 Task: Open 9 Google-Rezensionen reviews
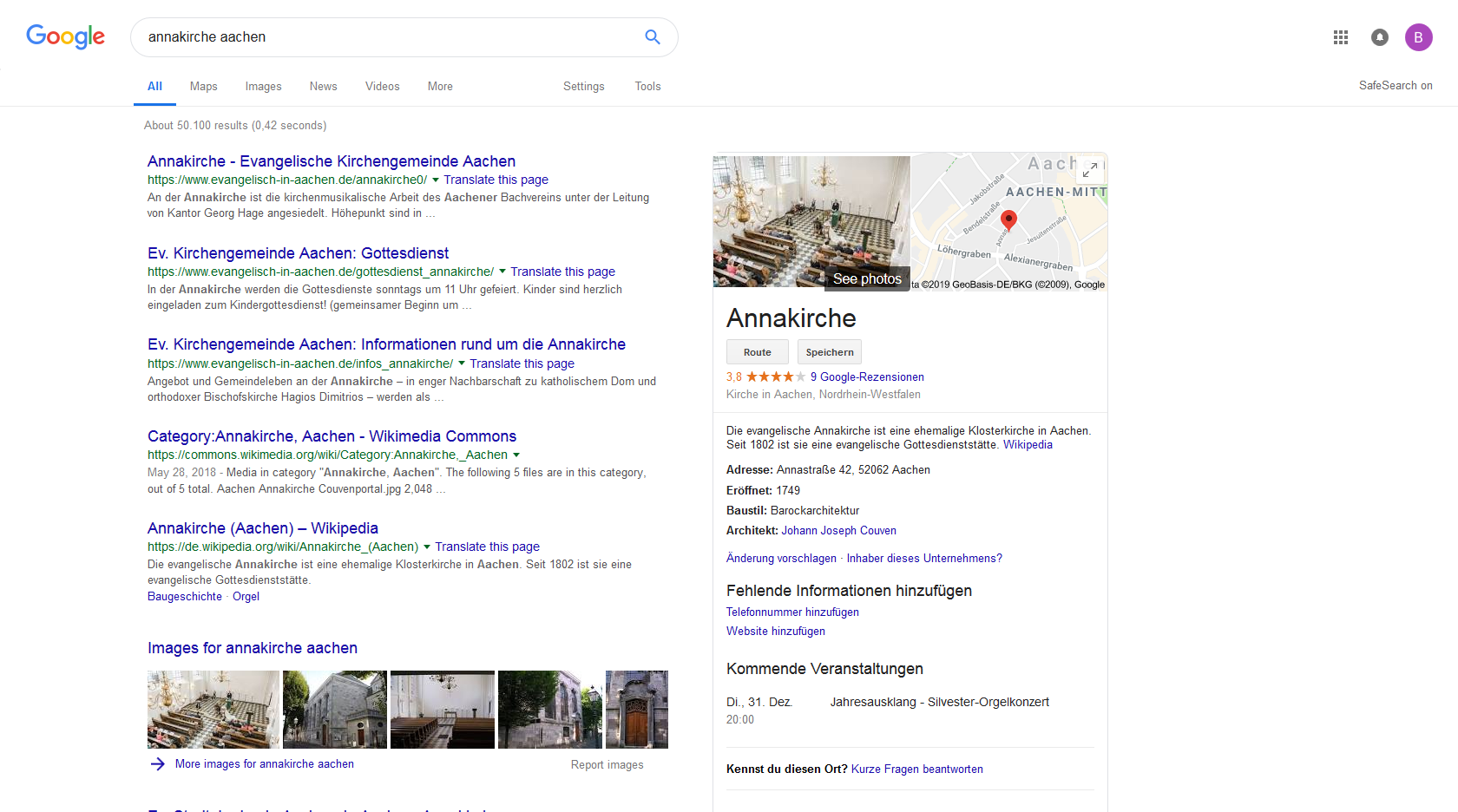pos(867,377)
